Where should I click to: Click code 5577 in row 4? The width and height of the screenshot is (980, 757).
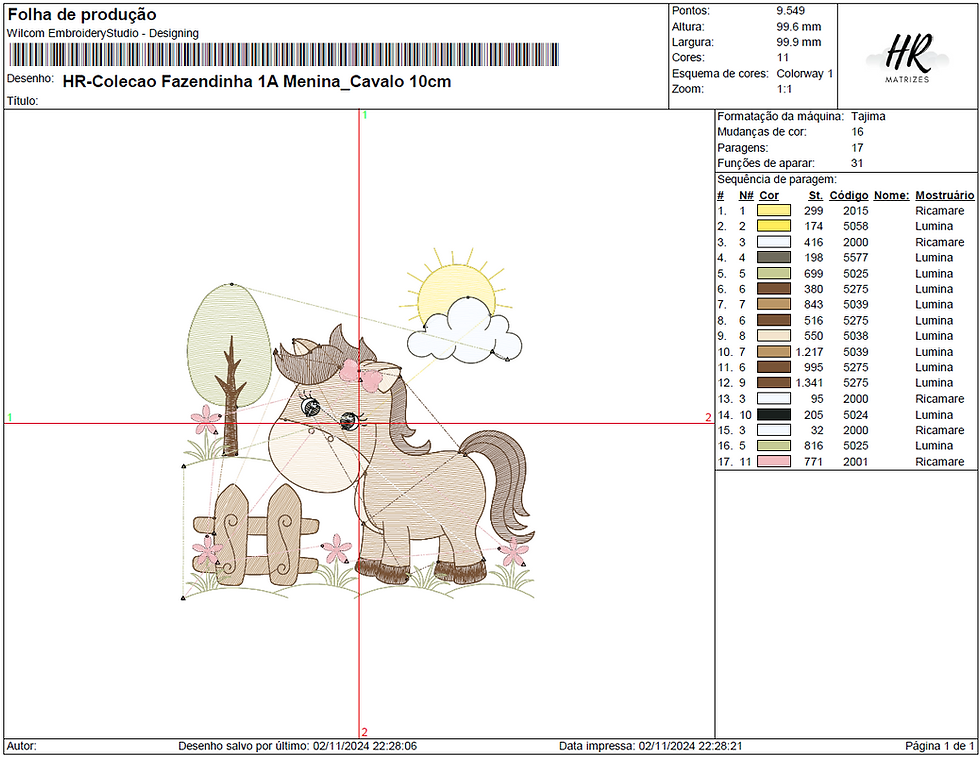856,258
